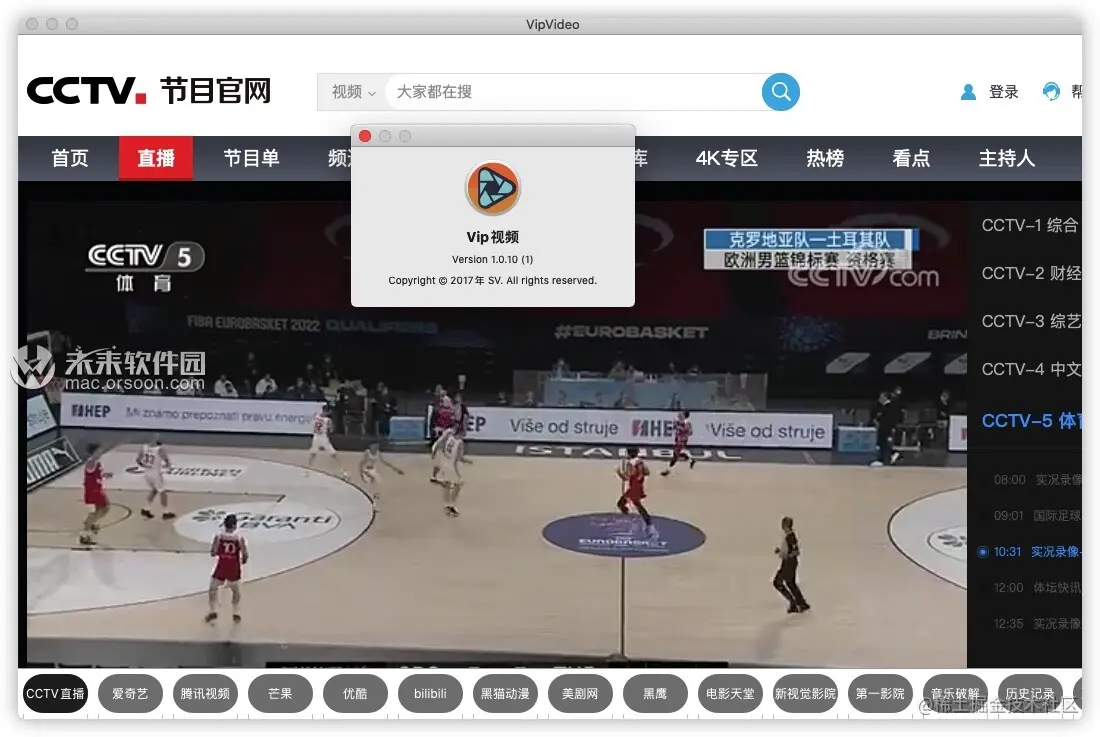Select the 10:31 schedule entry radio
This screenshot has height=737, width=1100.
983,552
